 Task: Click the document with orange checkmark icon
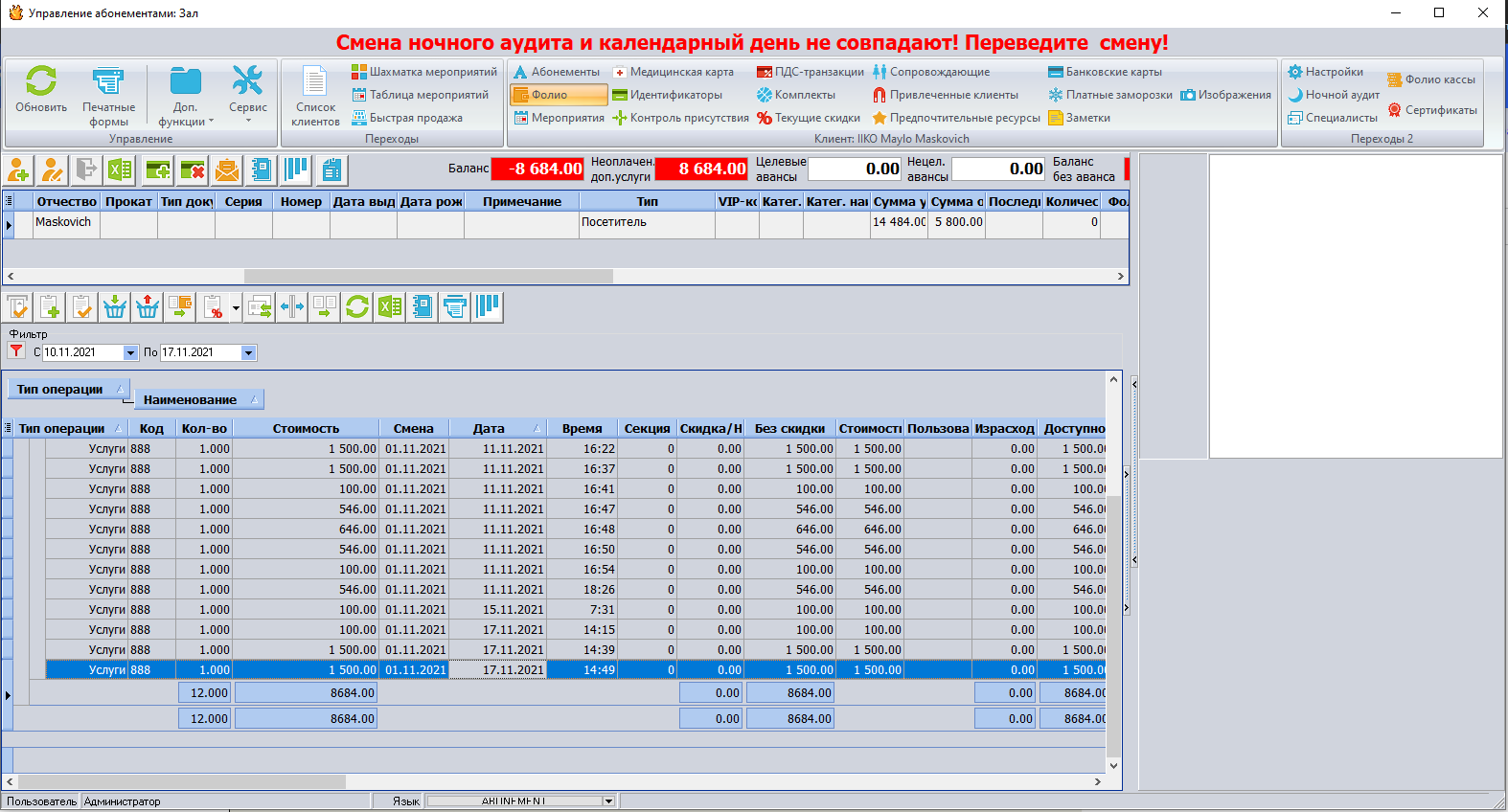[82, 307]
